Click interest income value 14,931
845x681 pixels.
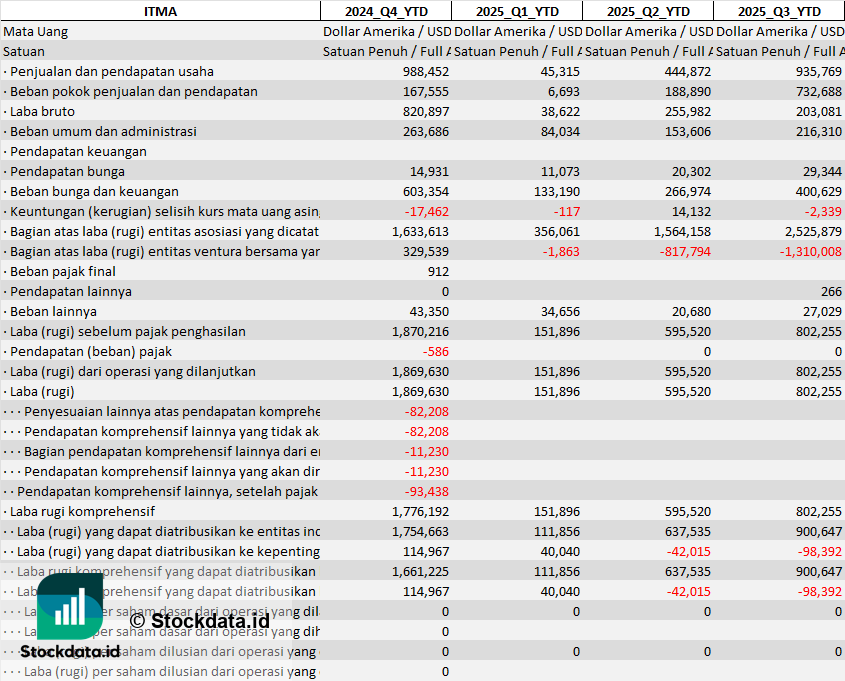[429, 171]
